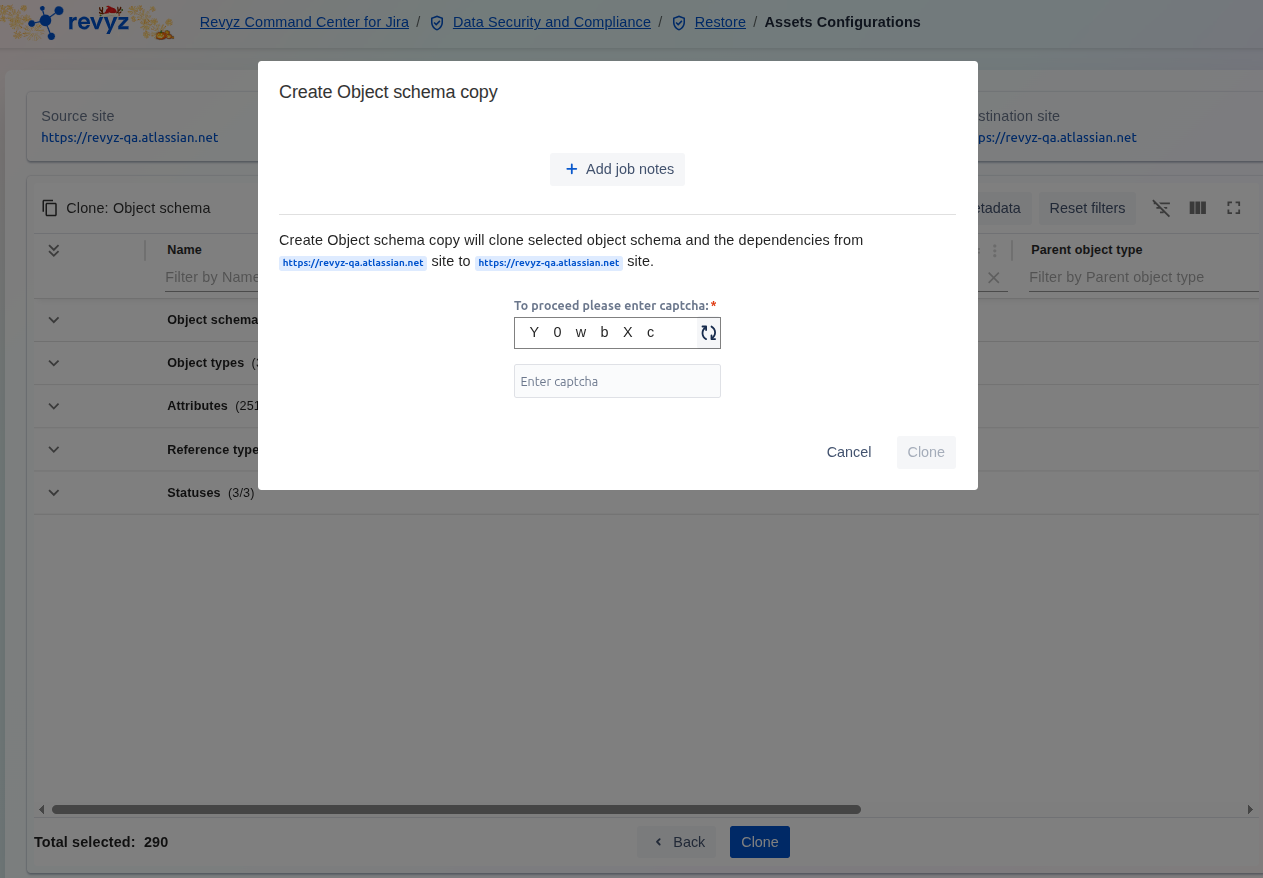Open Data Security and Compliance breadcrumb
1263x878 pixels.
pos(551,22)
